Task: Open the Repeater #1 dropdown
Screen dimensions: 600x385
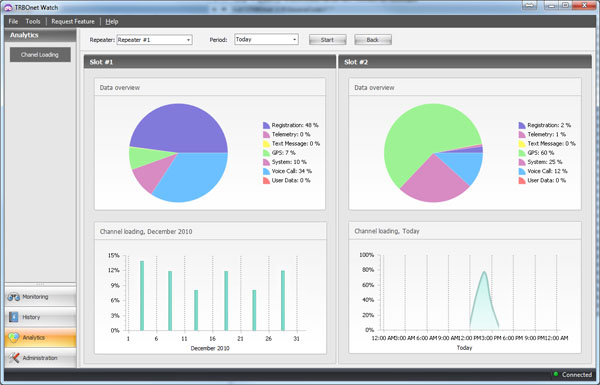Action: (154, 40)
